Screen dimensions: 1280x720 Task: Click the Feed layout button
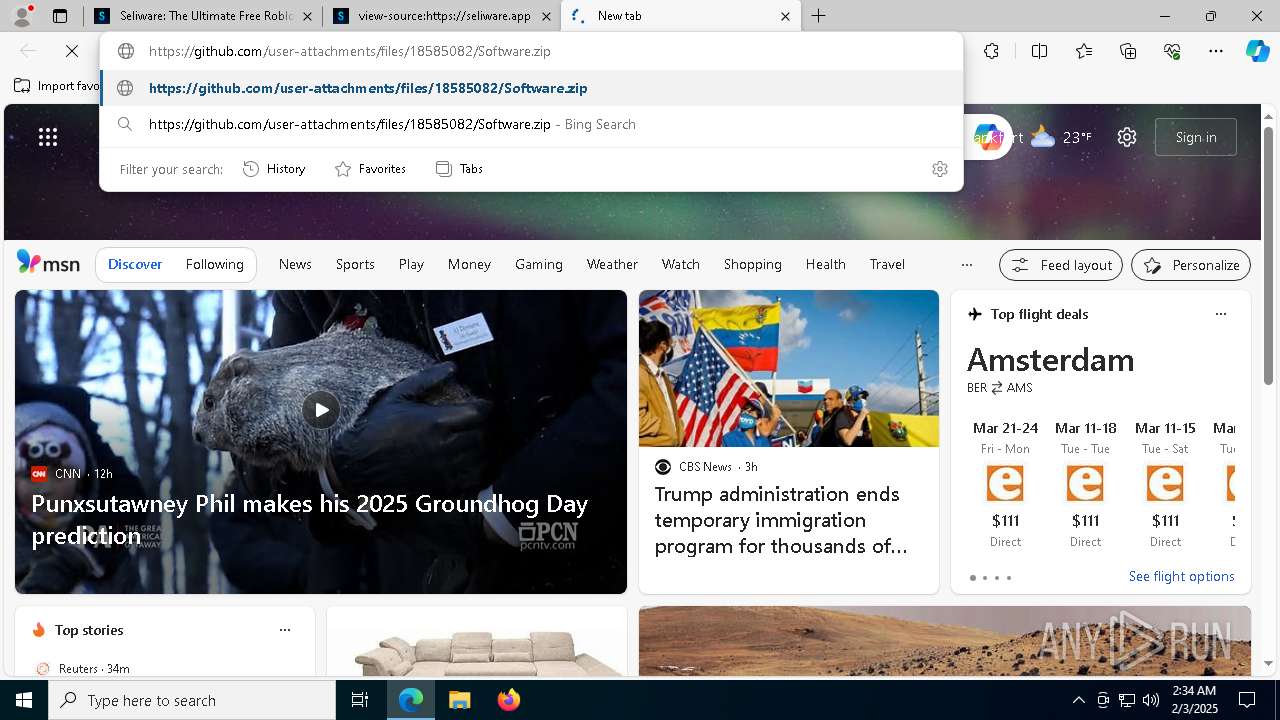click(1061, 265)
